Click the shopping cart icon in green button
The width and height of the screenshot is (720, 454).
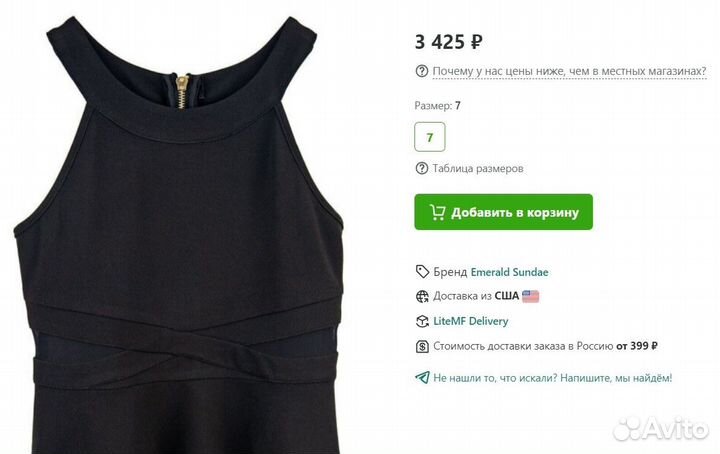tap(437, 212)
